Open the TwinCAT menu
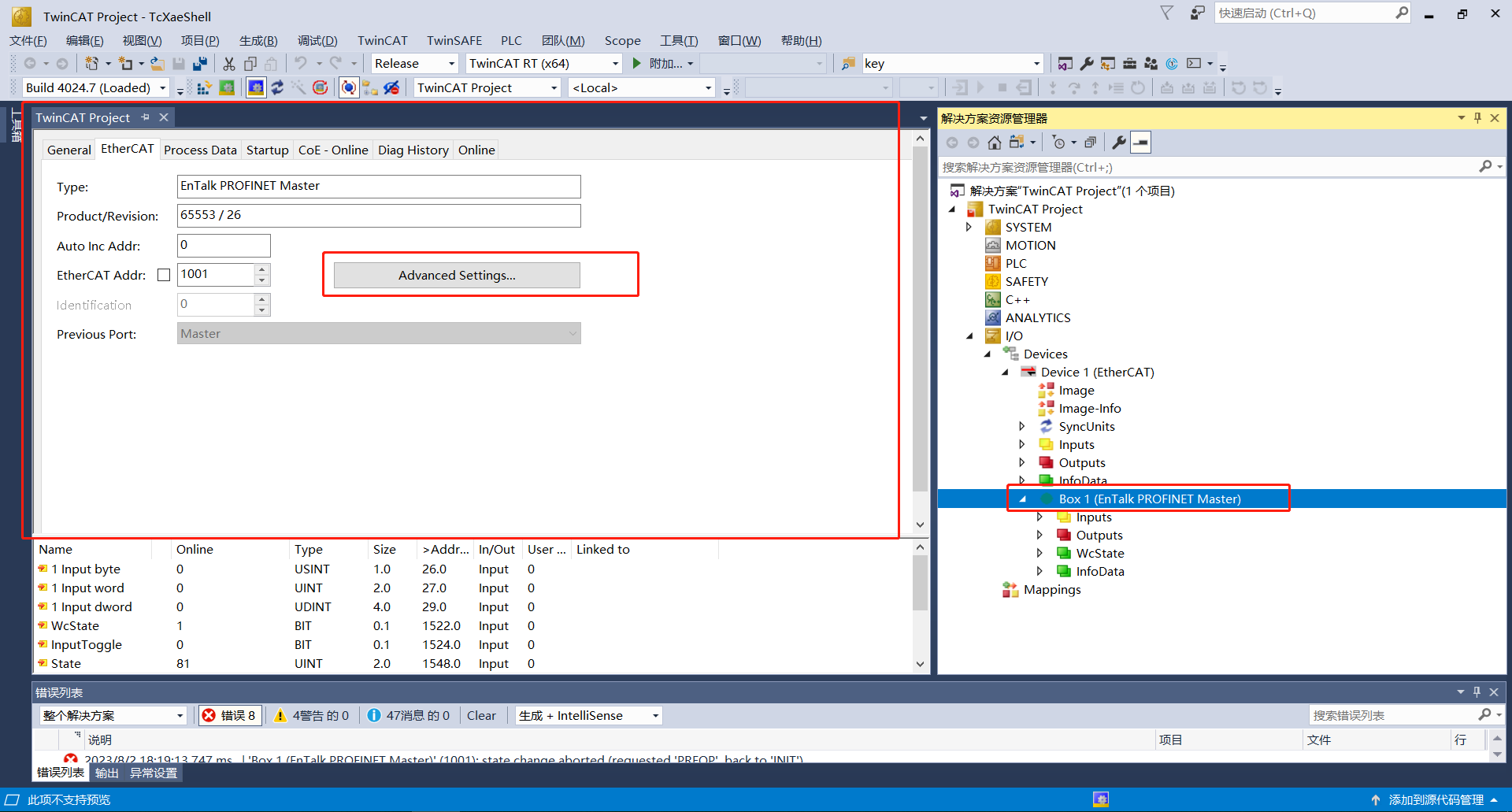 [383, 41]
